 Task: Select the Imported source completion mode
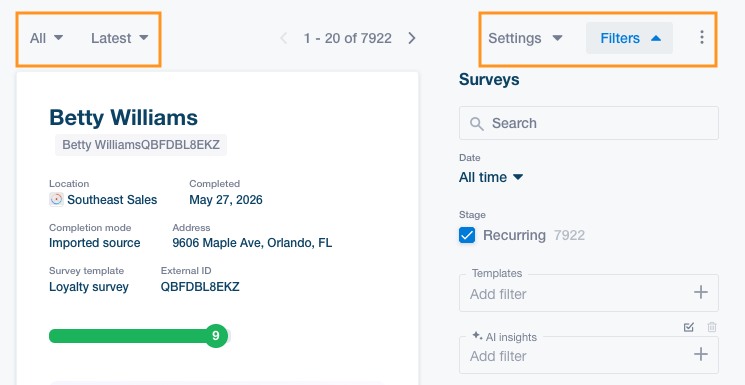pyautogui.click(x=95, y=243)
